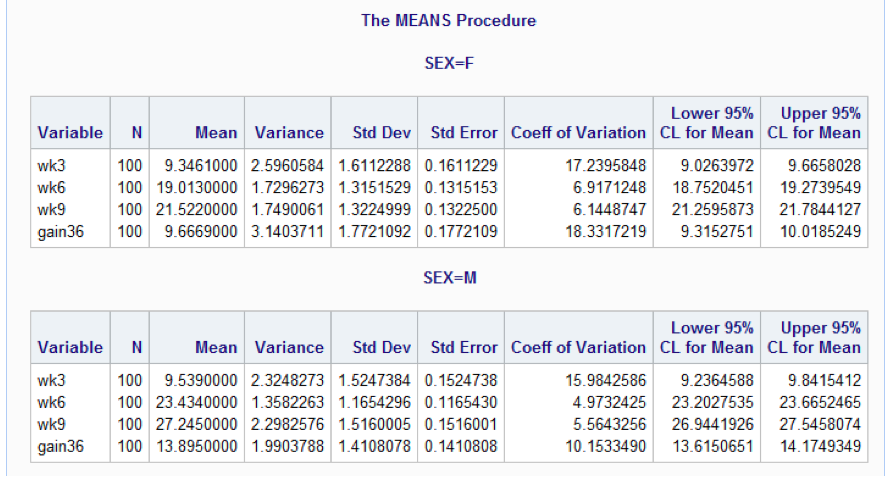Click Coeff of Variation header in SEX=F table
893x487 pixels.
pos(578,133)
